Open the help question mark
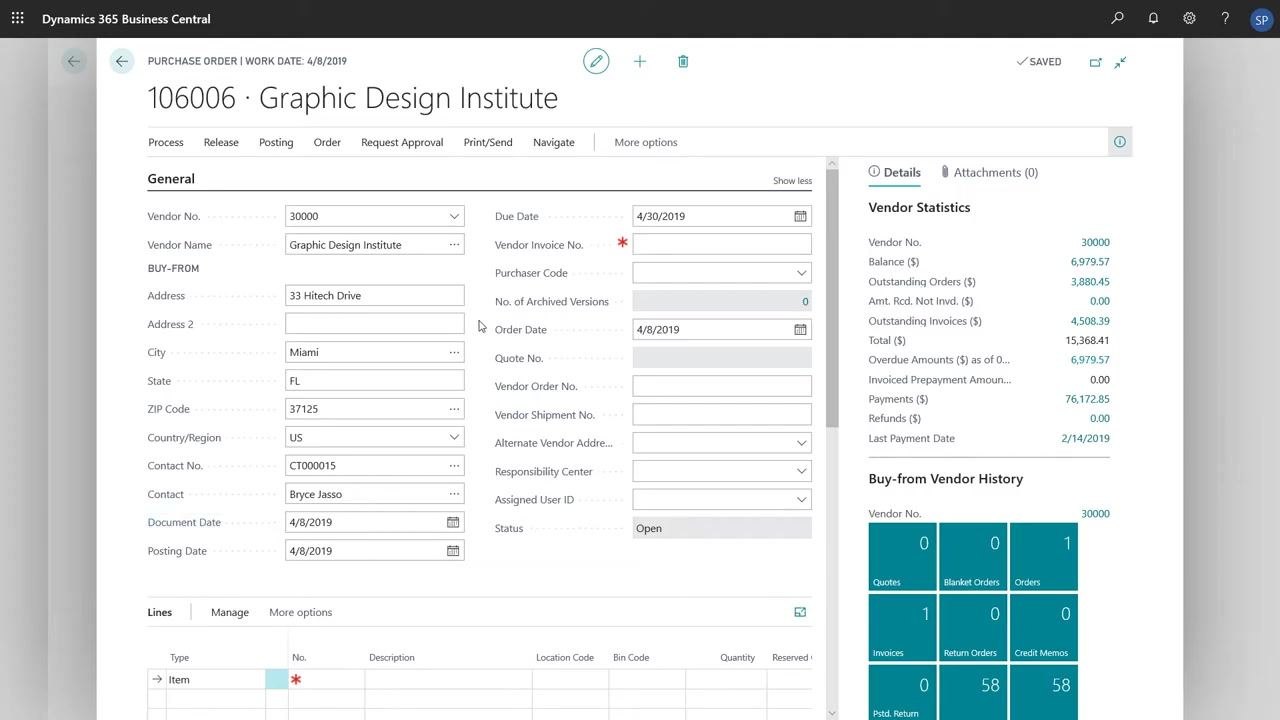Screen dimensions: 1280x720 coord(1225,18)
